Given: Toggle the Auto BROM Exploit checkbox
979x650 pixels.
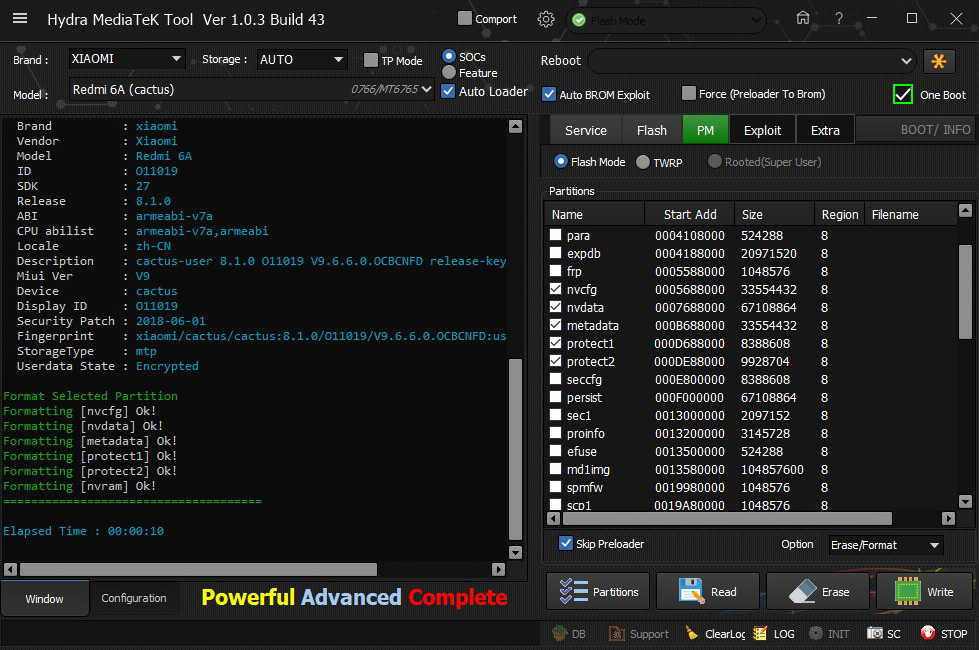Looking at the screenshot, I should [x=549, y=94].
